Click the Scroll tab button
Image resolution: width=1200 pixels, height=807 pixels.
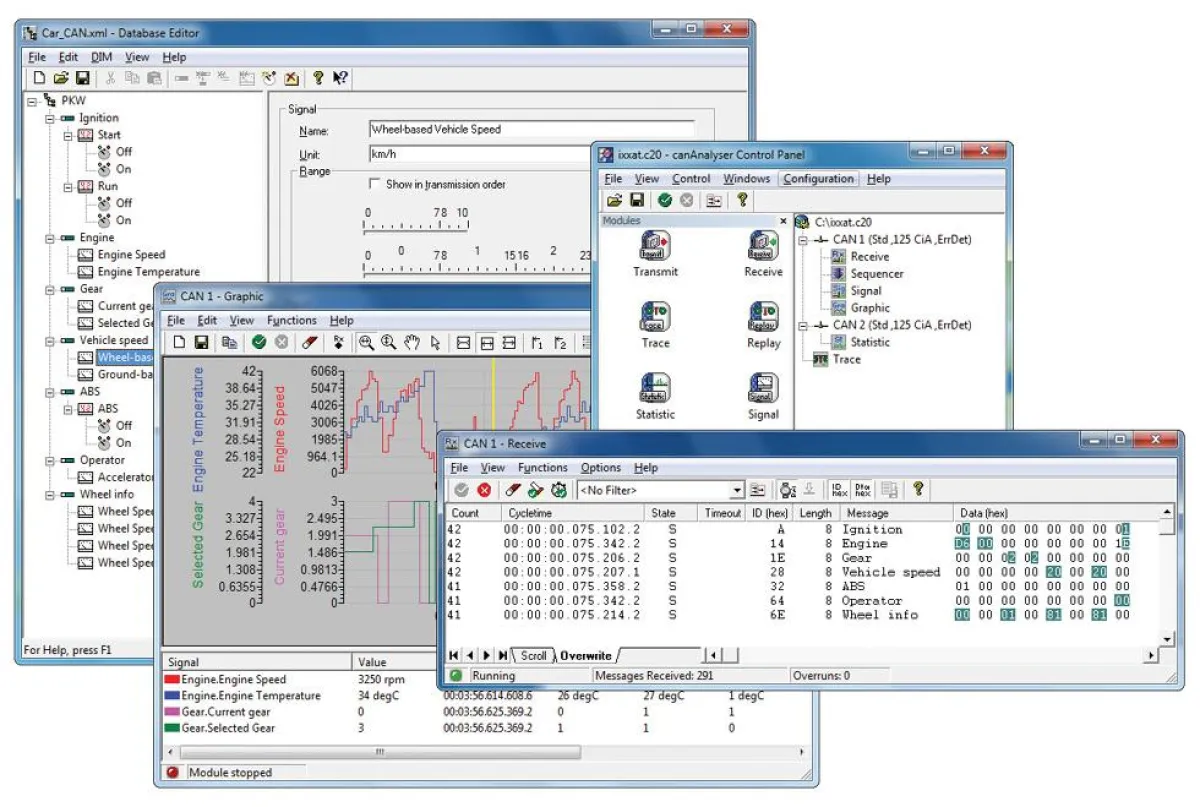coord(533,655)
